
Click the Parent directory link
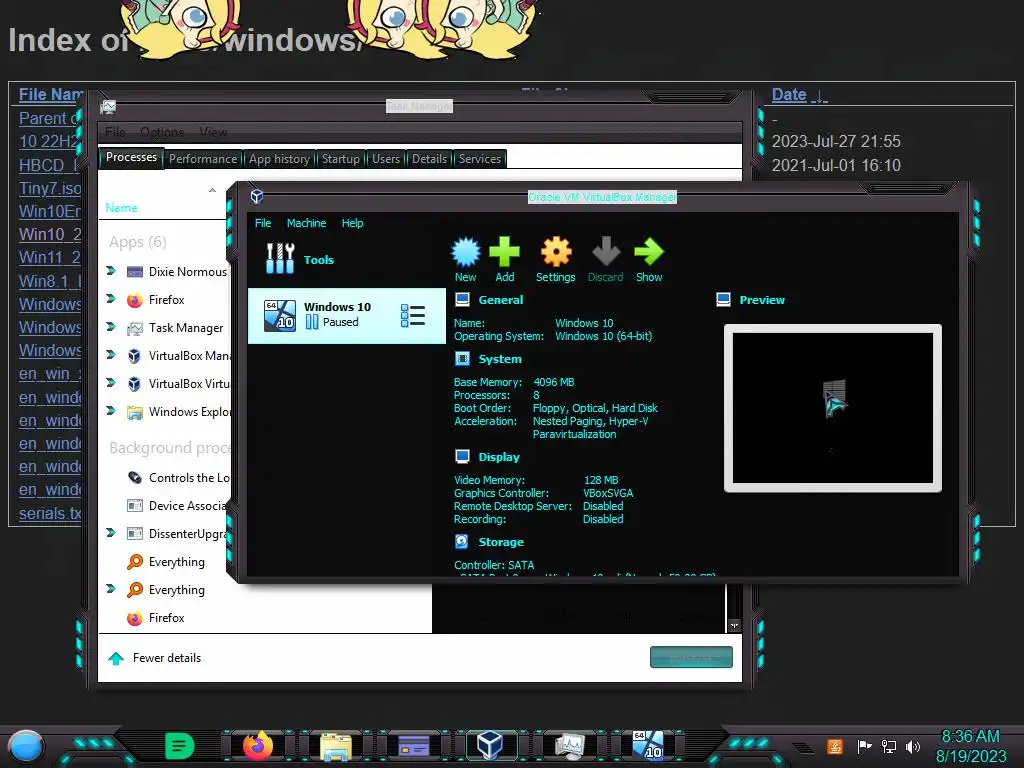48,118
